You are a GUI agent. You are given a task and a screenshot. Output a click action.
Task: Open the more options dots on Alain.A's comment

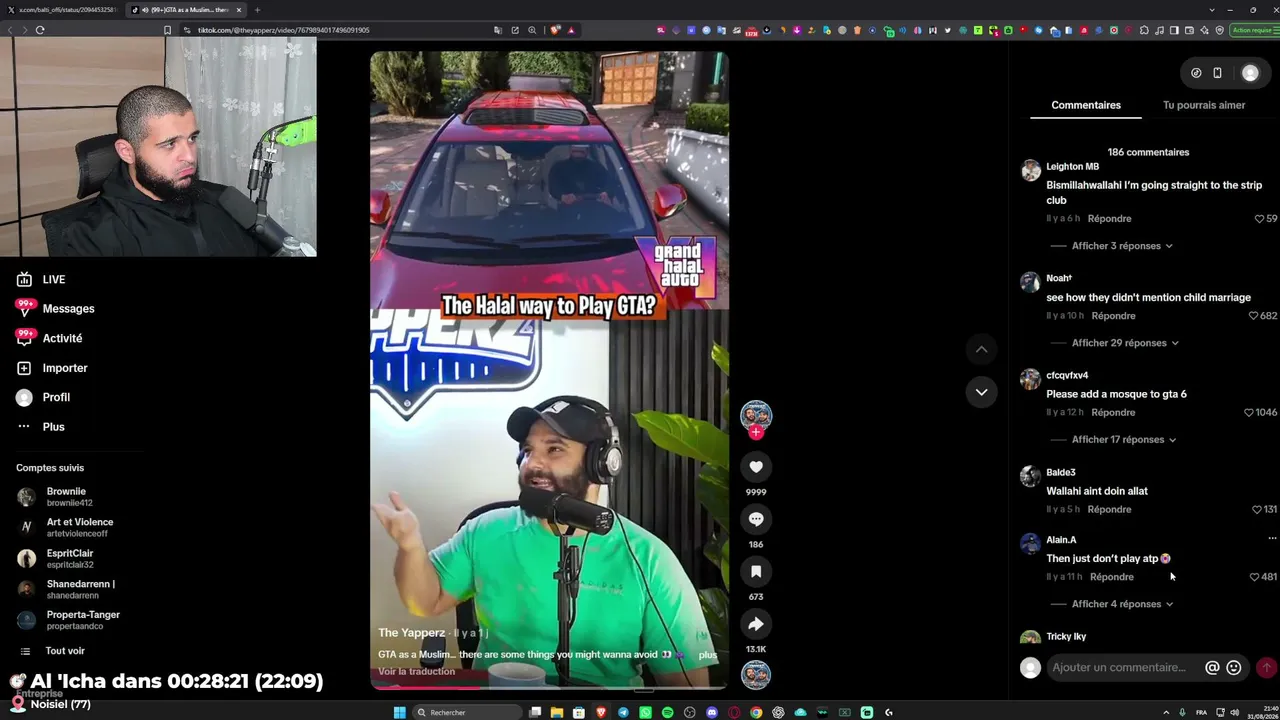pyautogui.click(x=1272, y=539)
